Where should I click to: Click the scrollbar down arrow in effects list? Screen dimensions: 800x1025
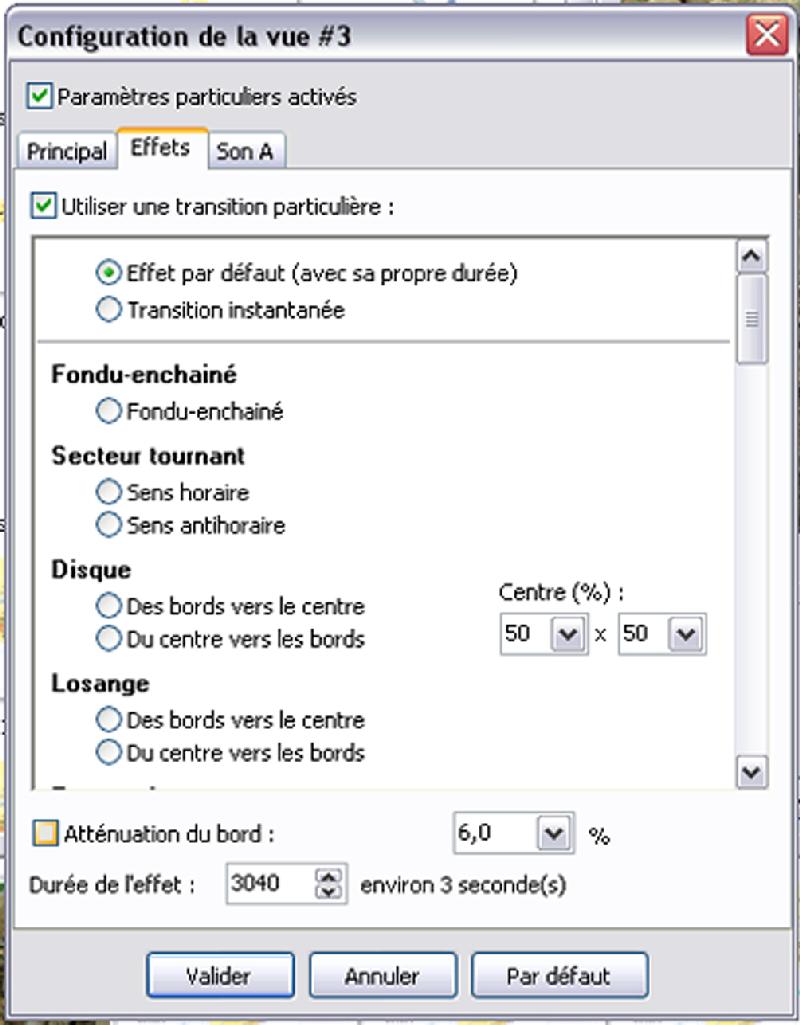tap(752, 773)
